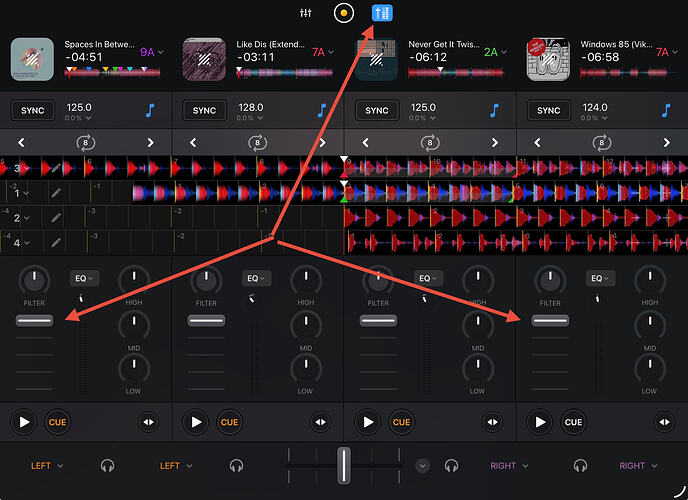Screen dimensions: 688x500
Task: Toggle SYNC on the 124.0 BPM deck
Action: (x=549, y=110)
